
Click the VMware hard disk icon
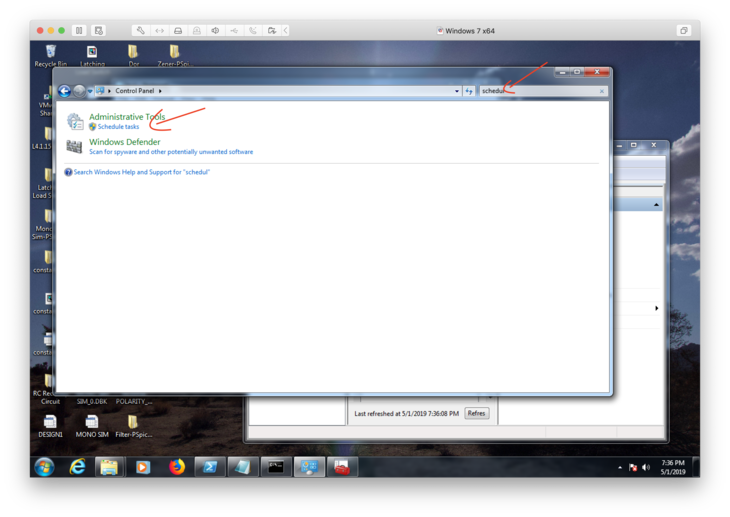[x=178, y=31]
